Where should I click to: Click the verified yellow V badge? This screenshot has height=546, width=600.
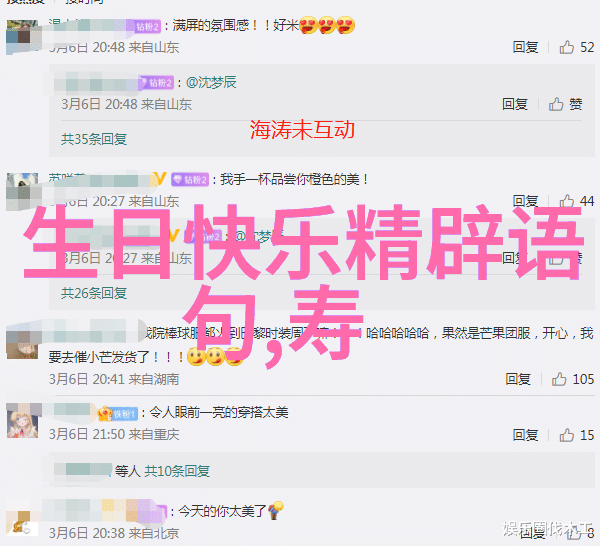click(160, 179)
